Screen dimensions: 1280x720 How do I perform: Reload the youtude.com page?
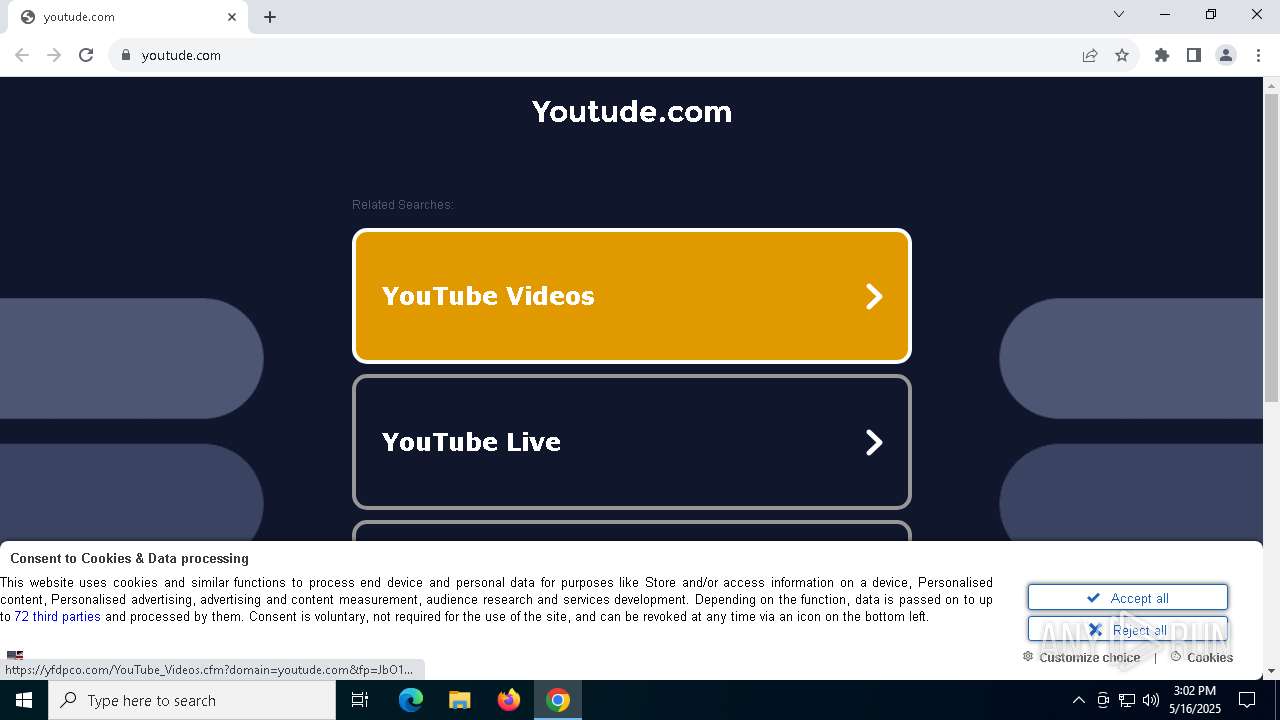click(x=86, y=55)
